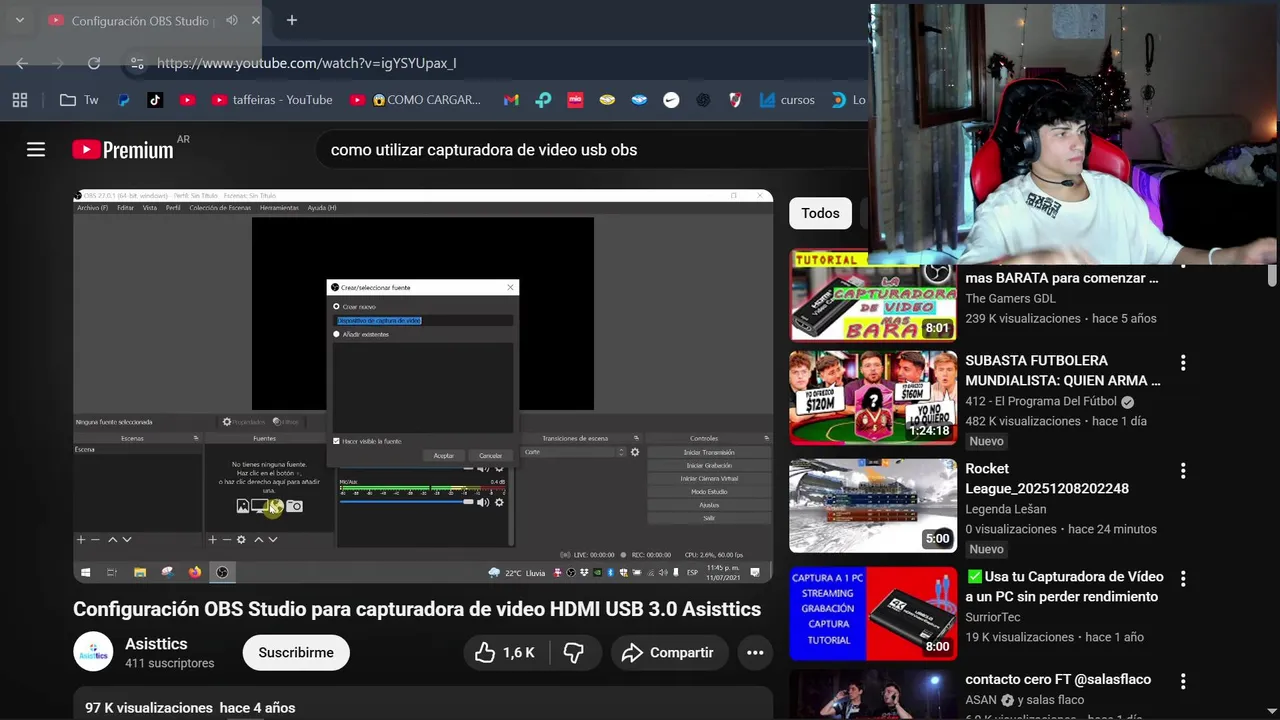The image size is (1280, 720).
Task: Click the OBS transition settings gear
Action: point(634,452)
